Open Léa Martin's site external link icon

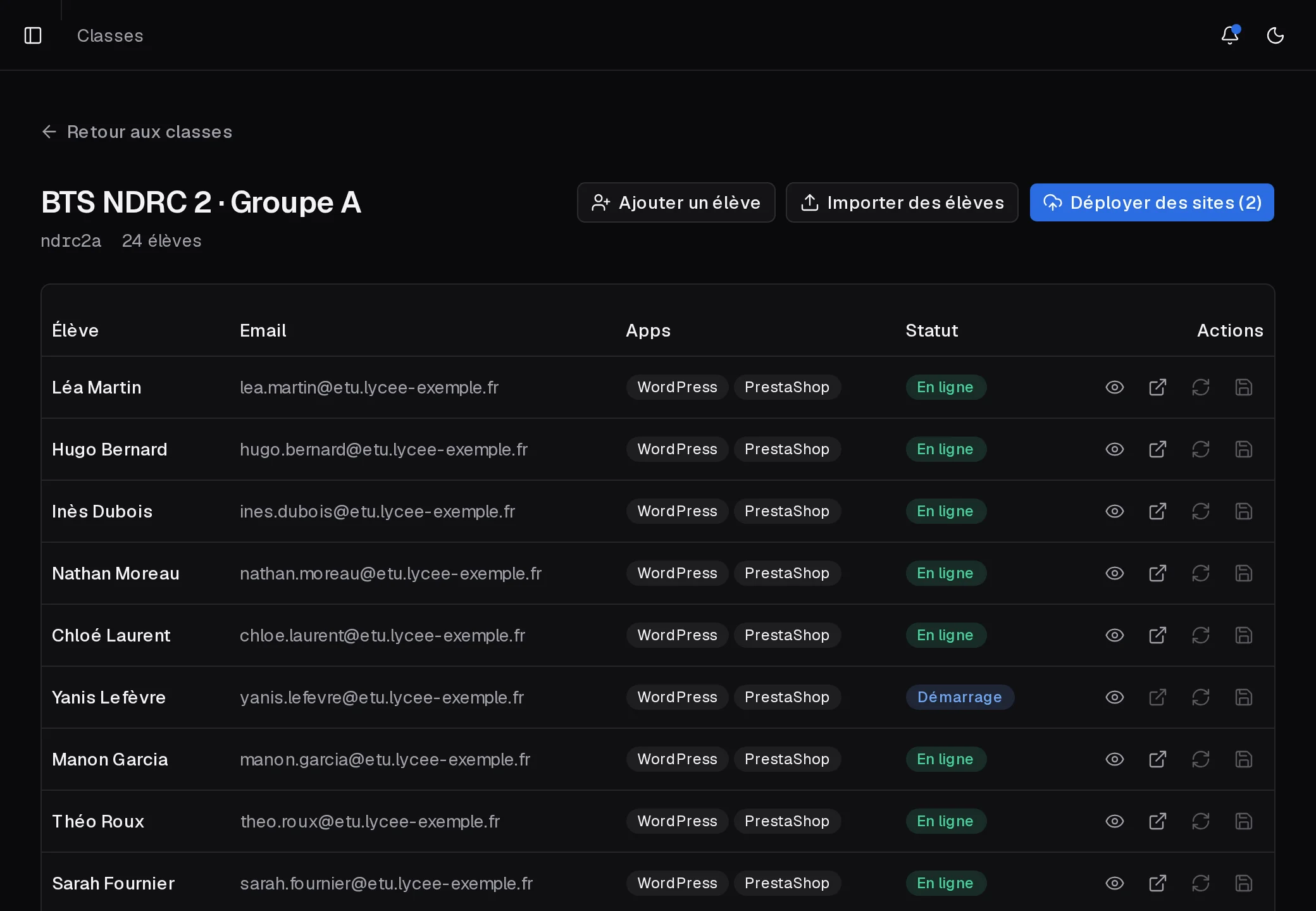(x=1158, y=387)
